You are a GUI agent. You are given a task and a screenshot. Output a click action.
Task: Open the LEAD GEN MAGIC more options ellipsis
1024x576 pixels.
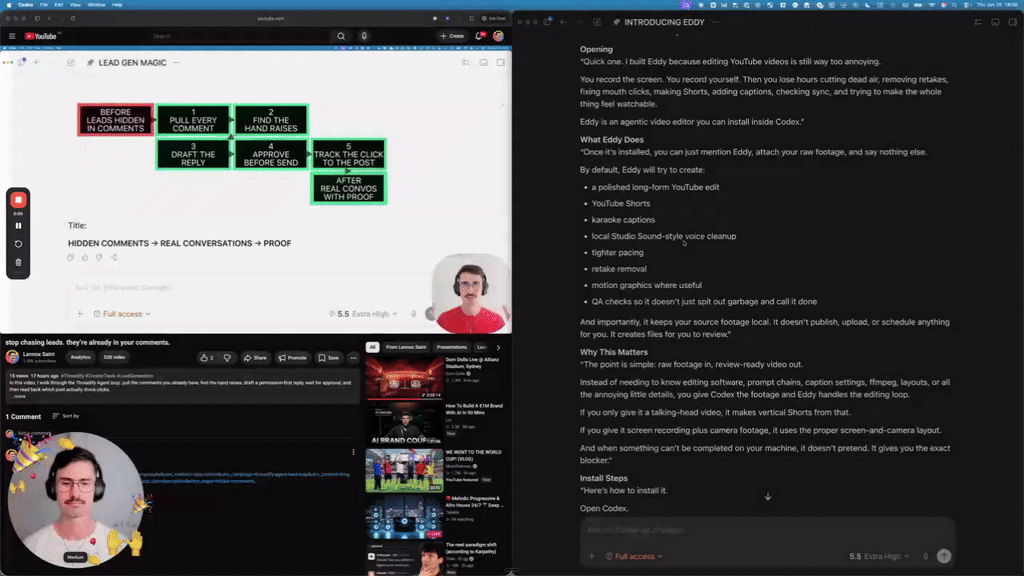[177, 63]
